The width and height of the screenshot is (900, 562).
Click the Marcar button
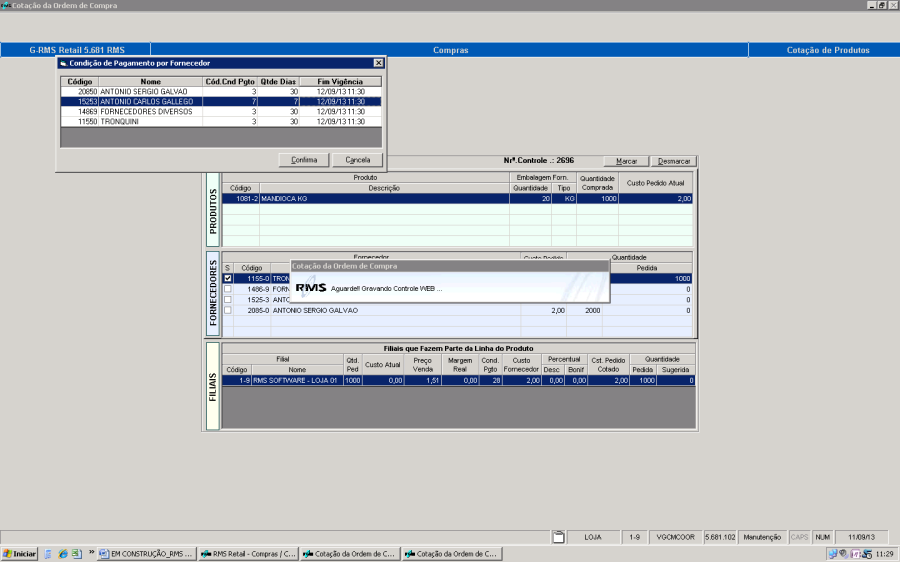pos(626,161)
